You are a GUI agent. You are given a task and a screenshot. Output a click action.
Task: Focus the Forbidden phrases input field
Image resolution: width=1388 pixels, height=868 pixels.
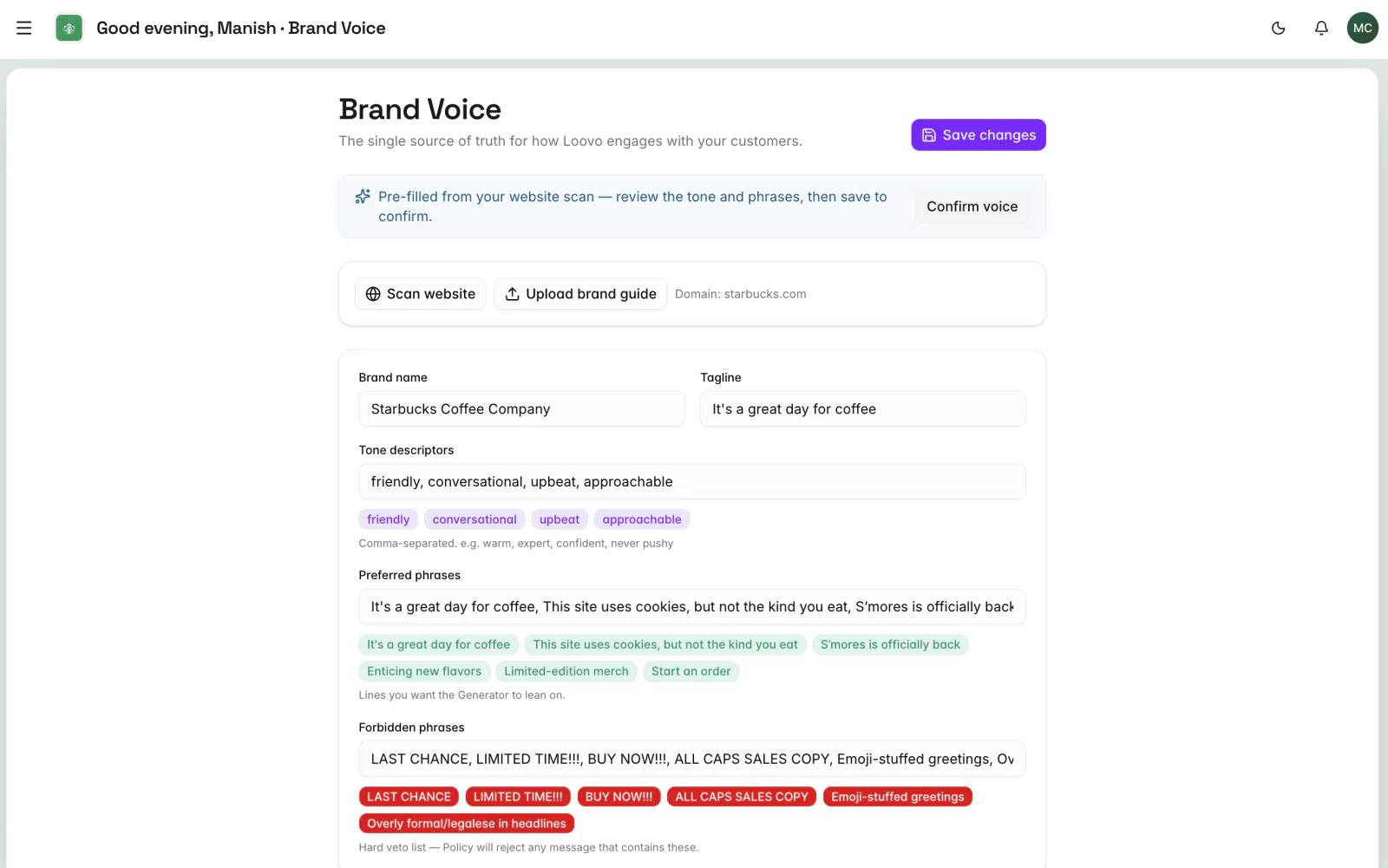pyautogui.click(x=692, y=759)
